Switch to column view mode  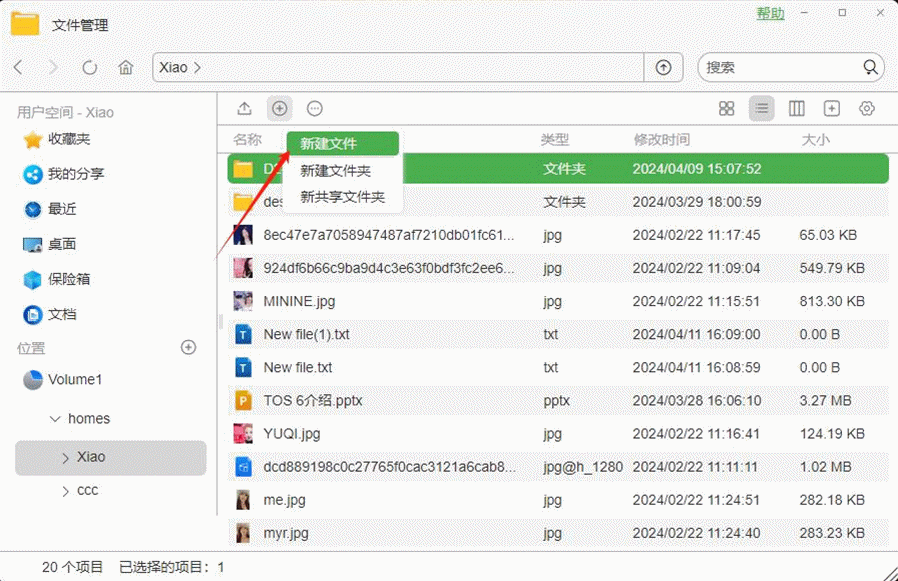coord(797,108)
